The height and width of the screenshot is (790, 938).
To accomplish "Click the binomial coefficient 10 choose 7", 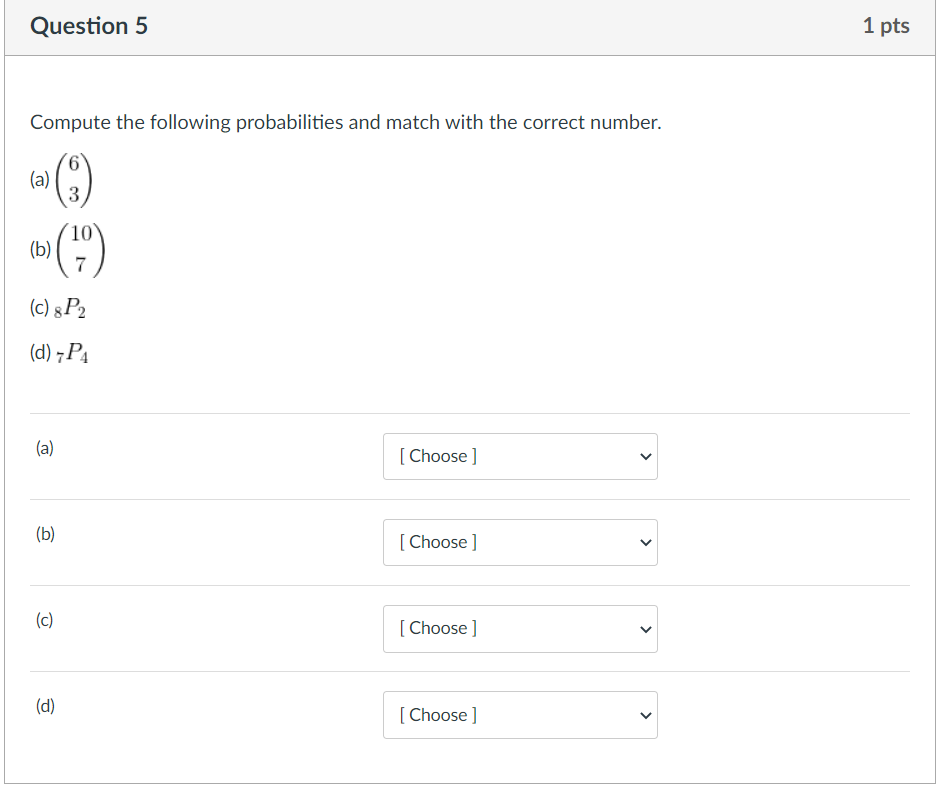I will click(84, 249).
